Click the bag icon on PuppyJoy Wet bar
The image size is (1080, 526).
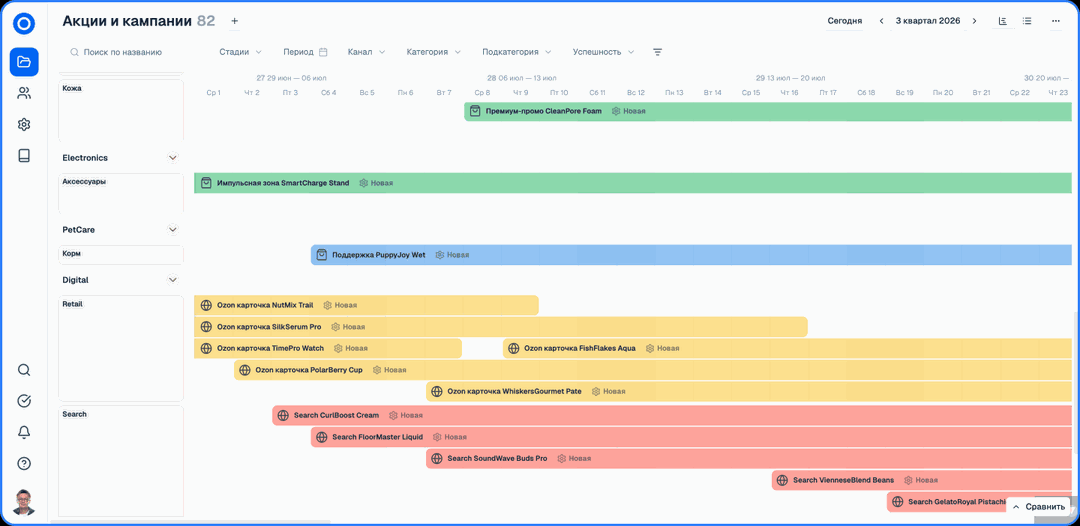pyautogui.click(x=321, y=255)
